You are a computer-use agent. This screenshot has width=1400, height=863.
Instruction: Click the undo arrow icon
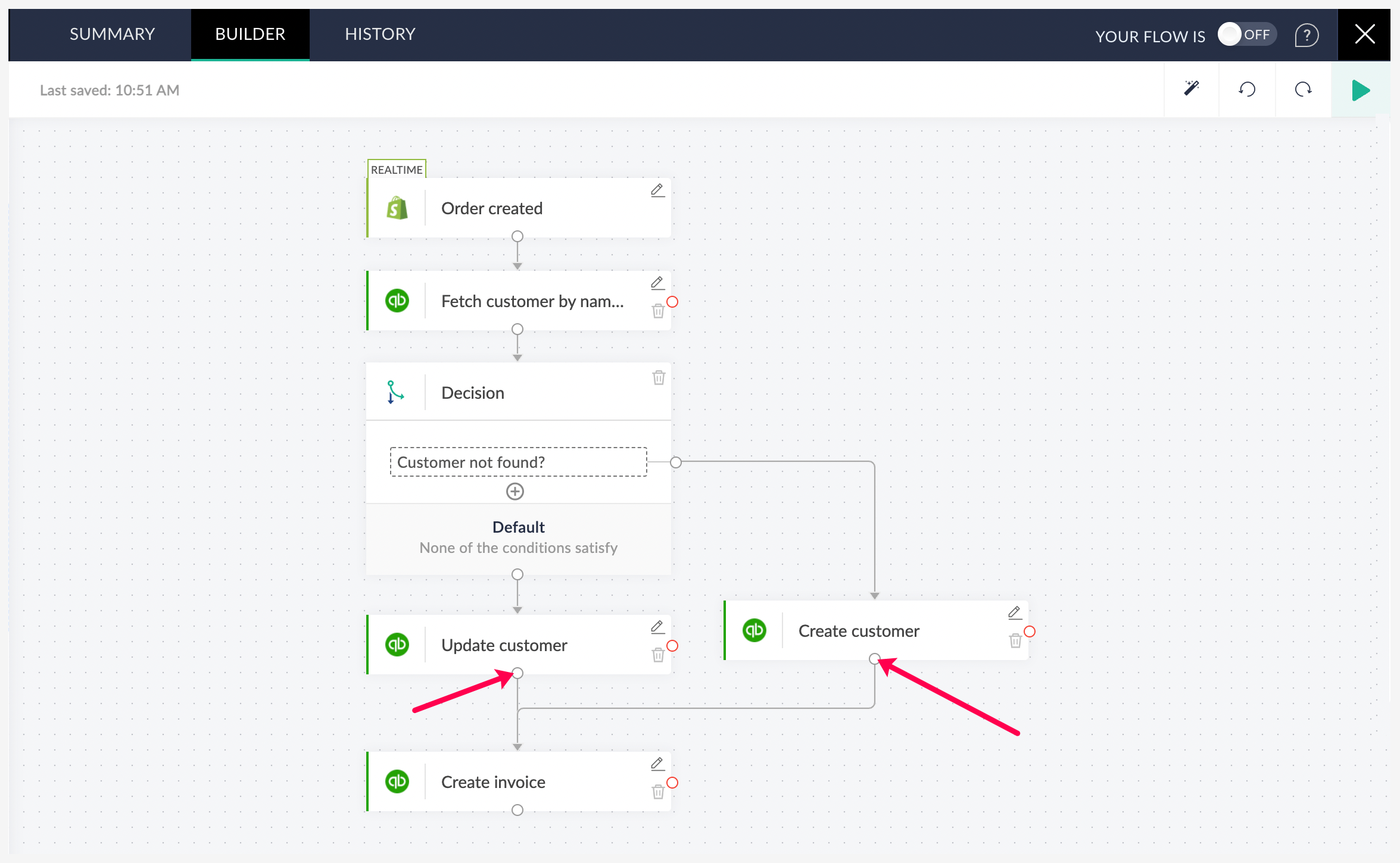[x=1247, y=89]
